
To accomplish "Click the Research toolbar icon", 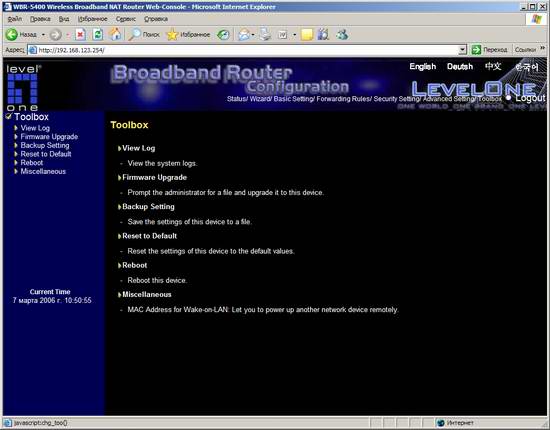I will [x=323, y=34].
